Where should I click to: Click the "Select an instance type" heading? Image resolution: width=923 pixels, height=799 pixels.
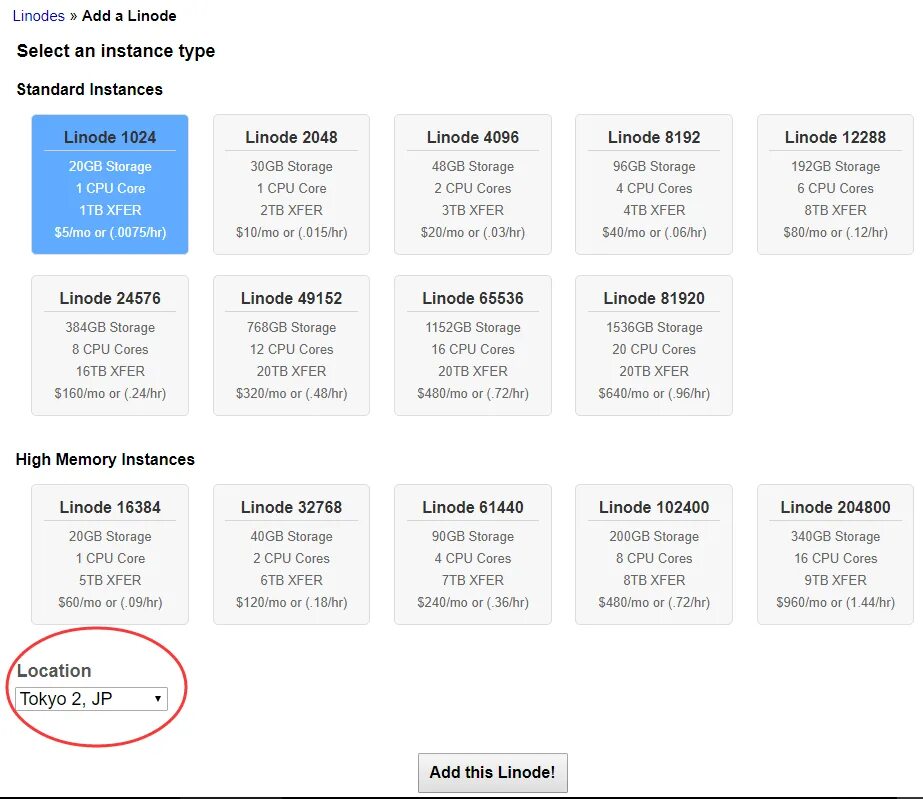coord(115,51)
